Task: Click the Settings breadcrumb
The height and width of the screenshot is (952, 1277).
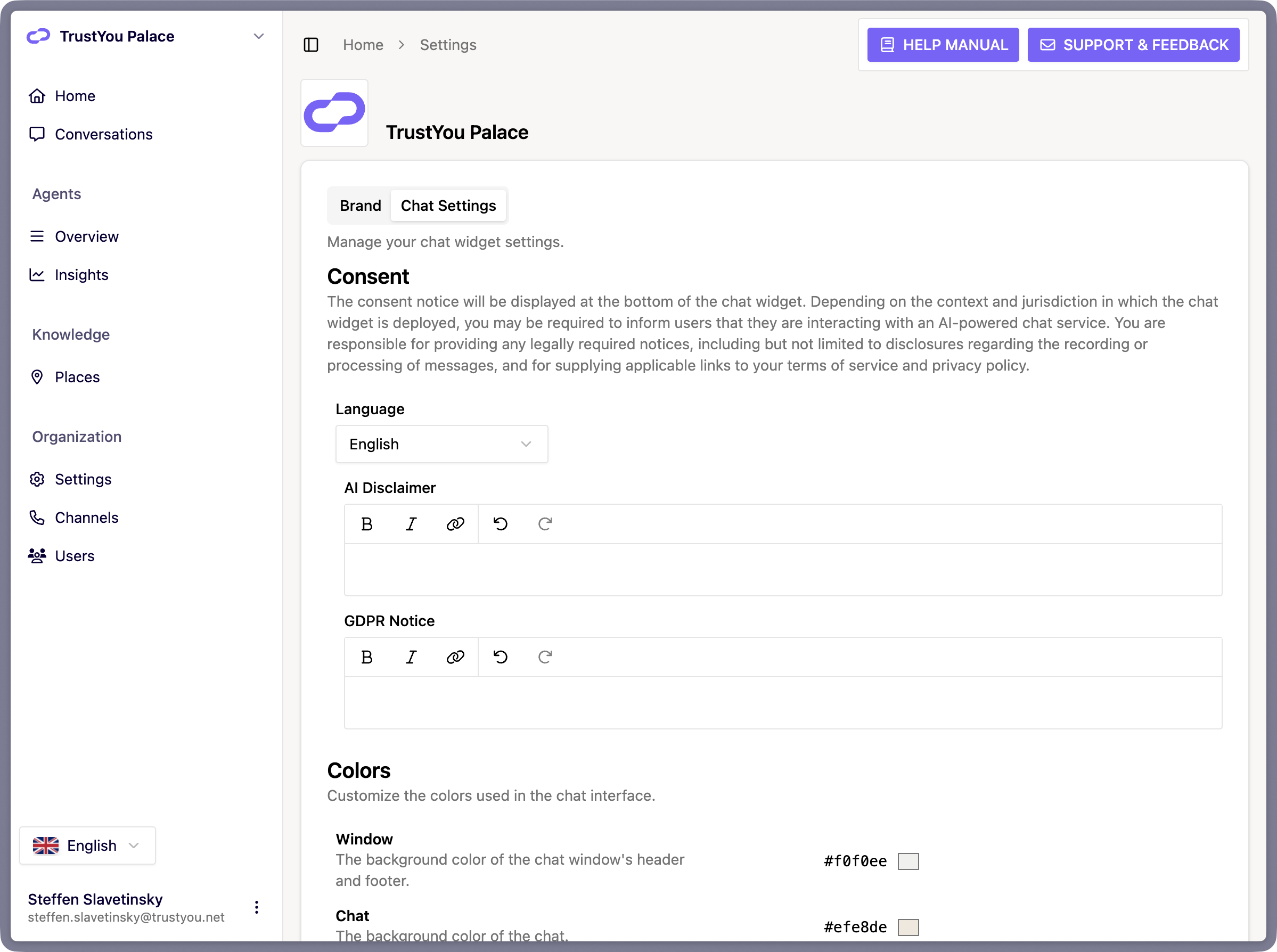Action: [448, 45]
